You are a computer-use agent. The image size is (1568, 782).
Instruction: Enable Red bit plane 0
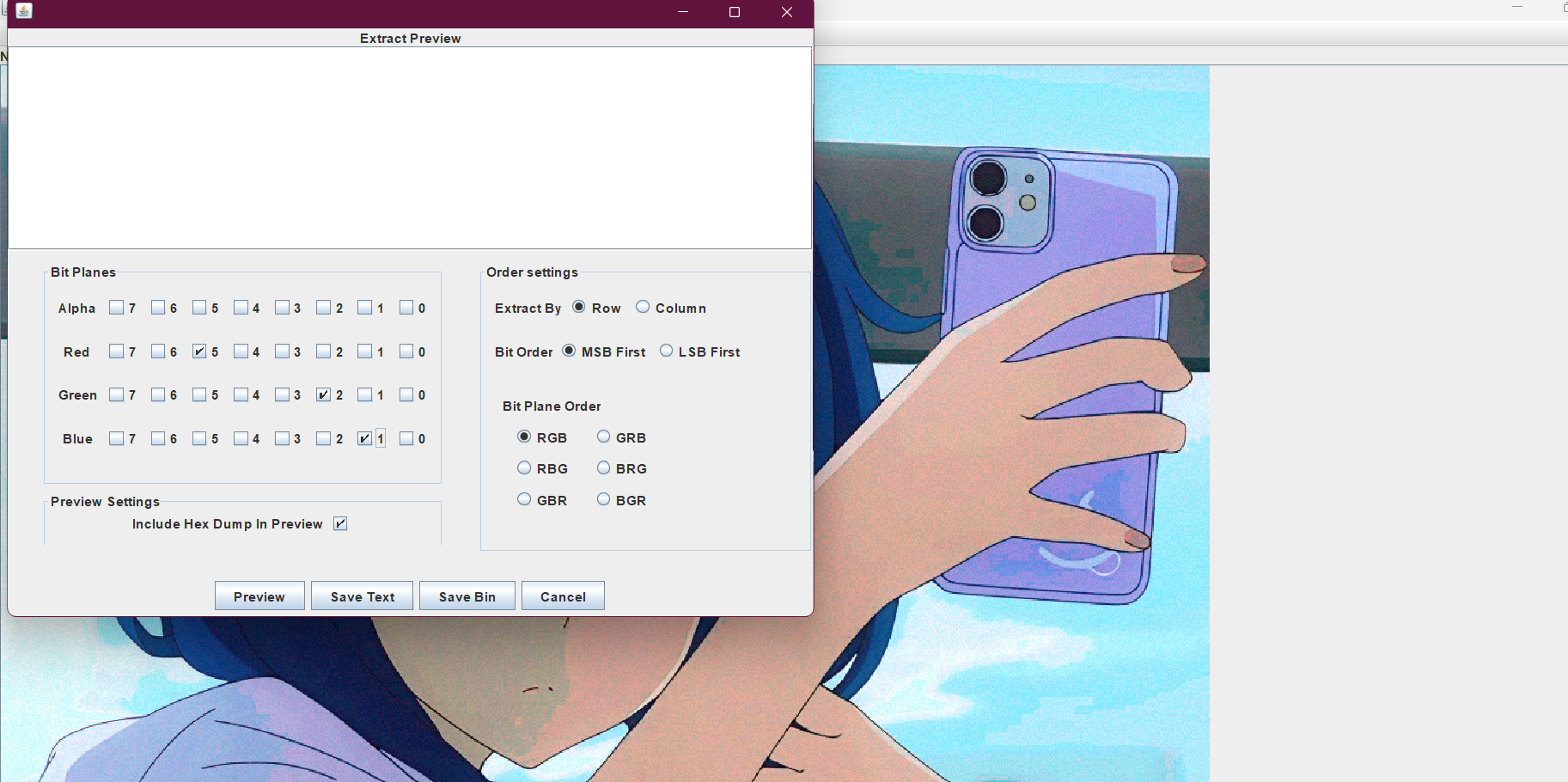406,351
